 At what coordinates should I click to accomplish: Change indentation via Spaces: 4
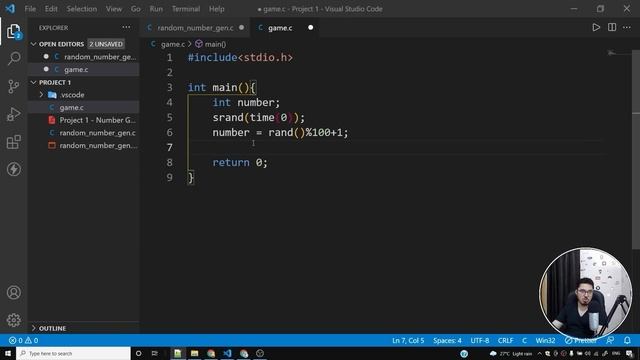[447, 340]
